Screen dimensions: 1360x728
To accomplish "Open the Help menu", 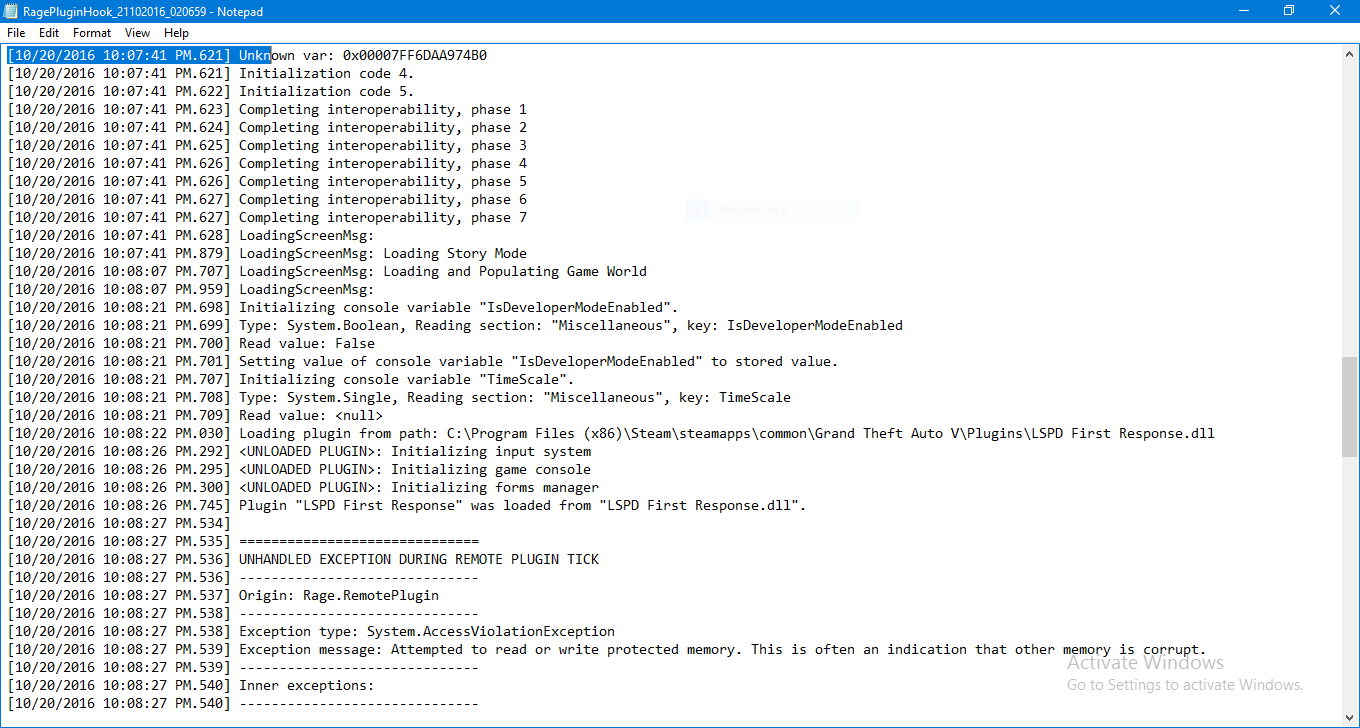I will pyautogui.click(x=176, y=33).
